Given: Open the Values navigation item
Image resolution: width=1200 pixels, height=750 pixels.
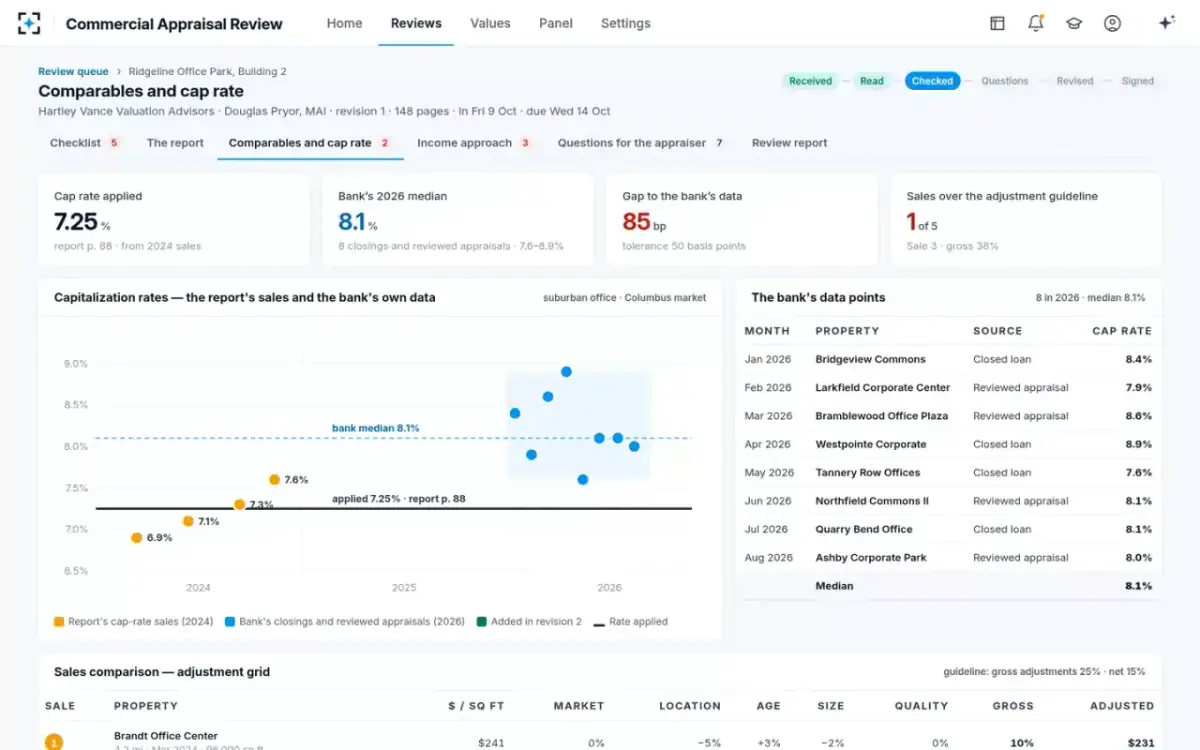Looking at the screenshot, I should click(x=490, y=23).
